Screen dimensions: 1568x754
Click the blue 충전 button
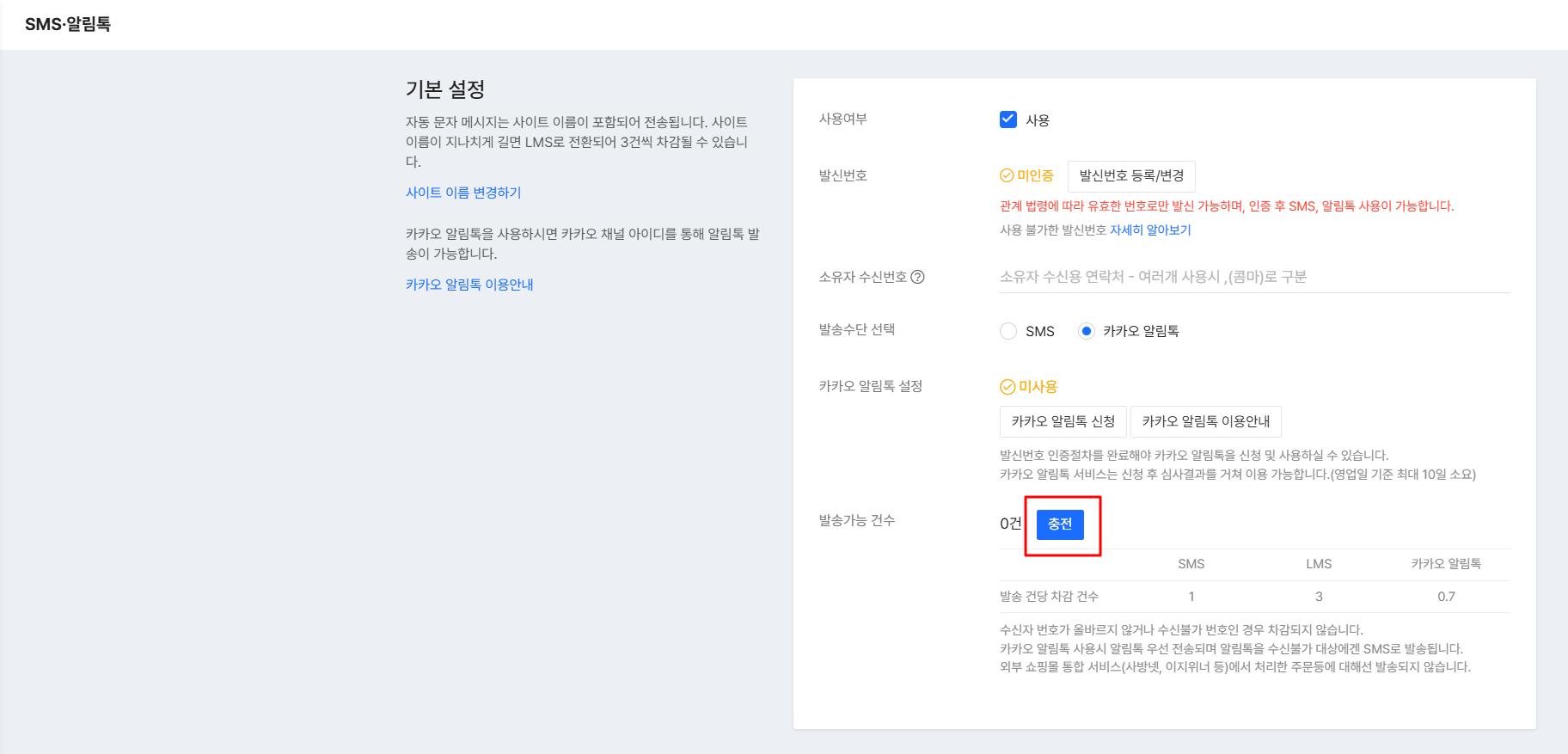point(1060,524)
